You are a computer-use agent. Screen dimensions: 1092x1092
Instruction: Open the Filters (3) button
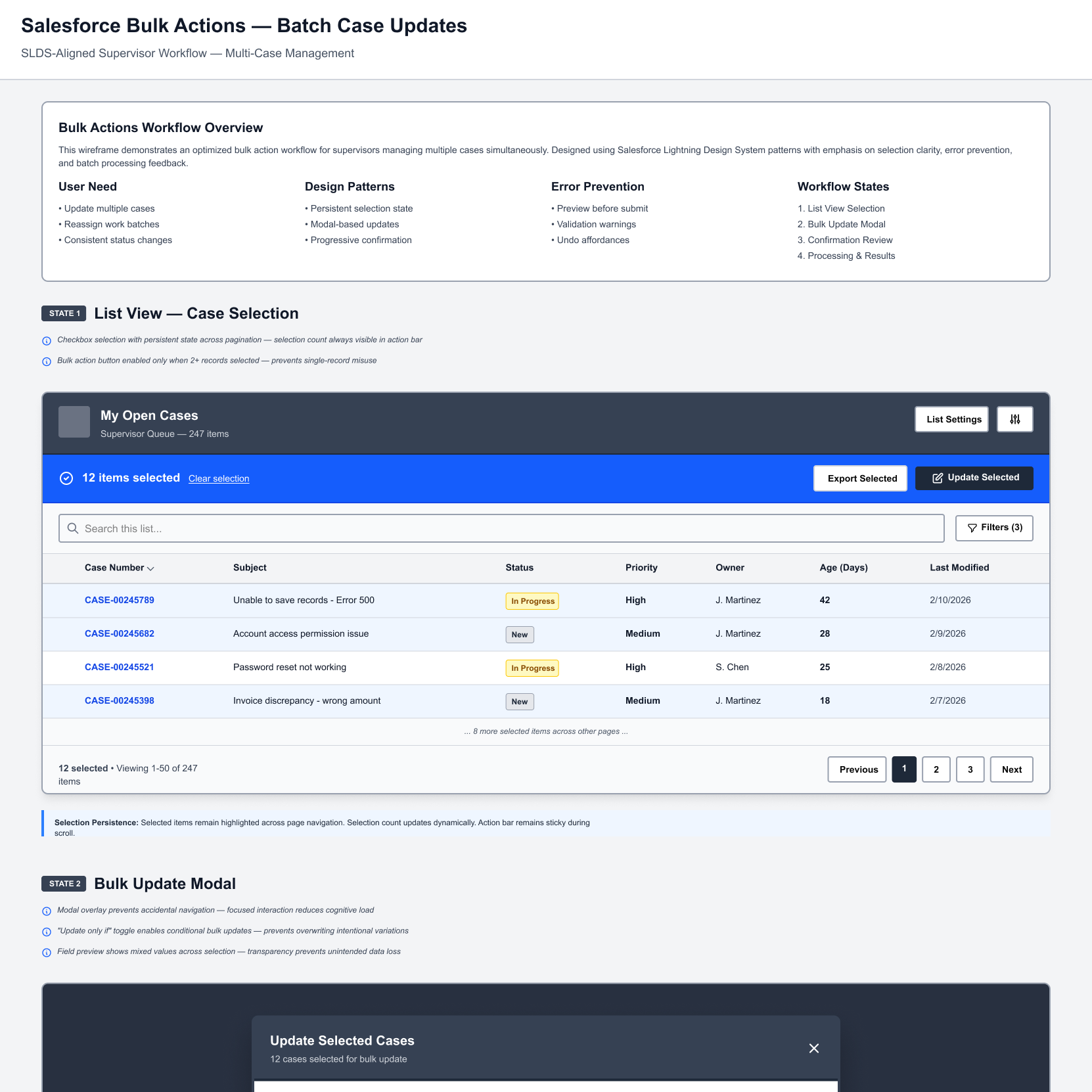point(994,528)
